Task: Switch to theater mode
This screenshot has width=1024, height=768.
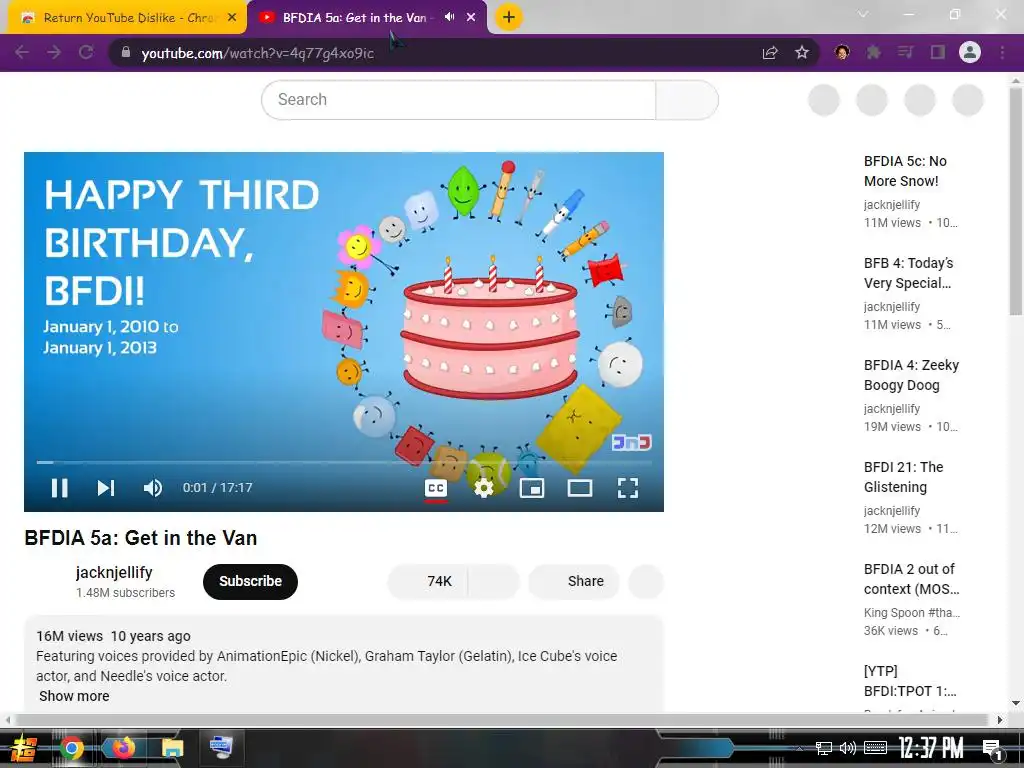Action: point(580,488)
